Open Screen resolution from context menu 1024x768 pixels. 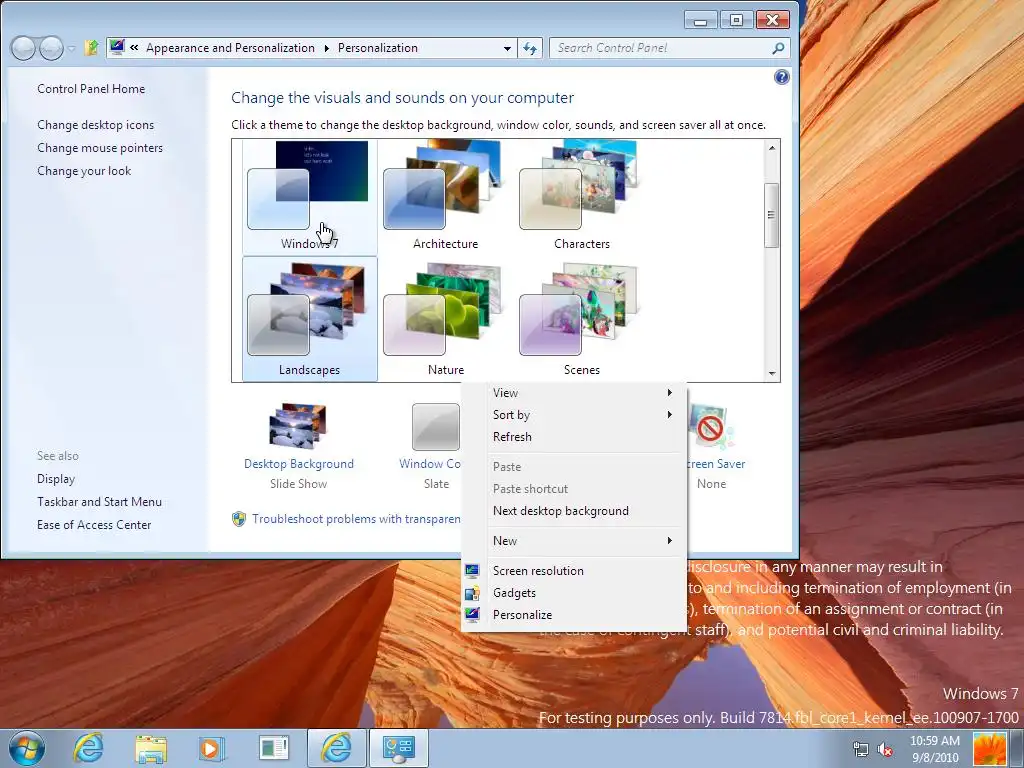[573, 571]
